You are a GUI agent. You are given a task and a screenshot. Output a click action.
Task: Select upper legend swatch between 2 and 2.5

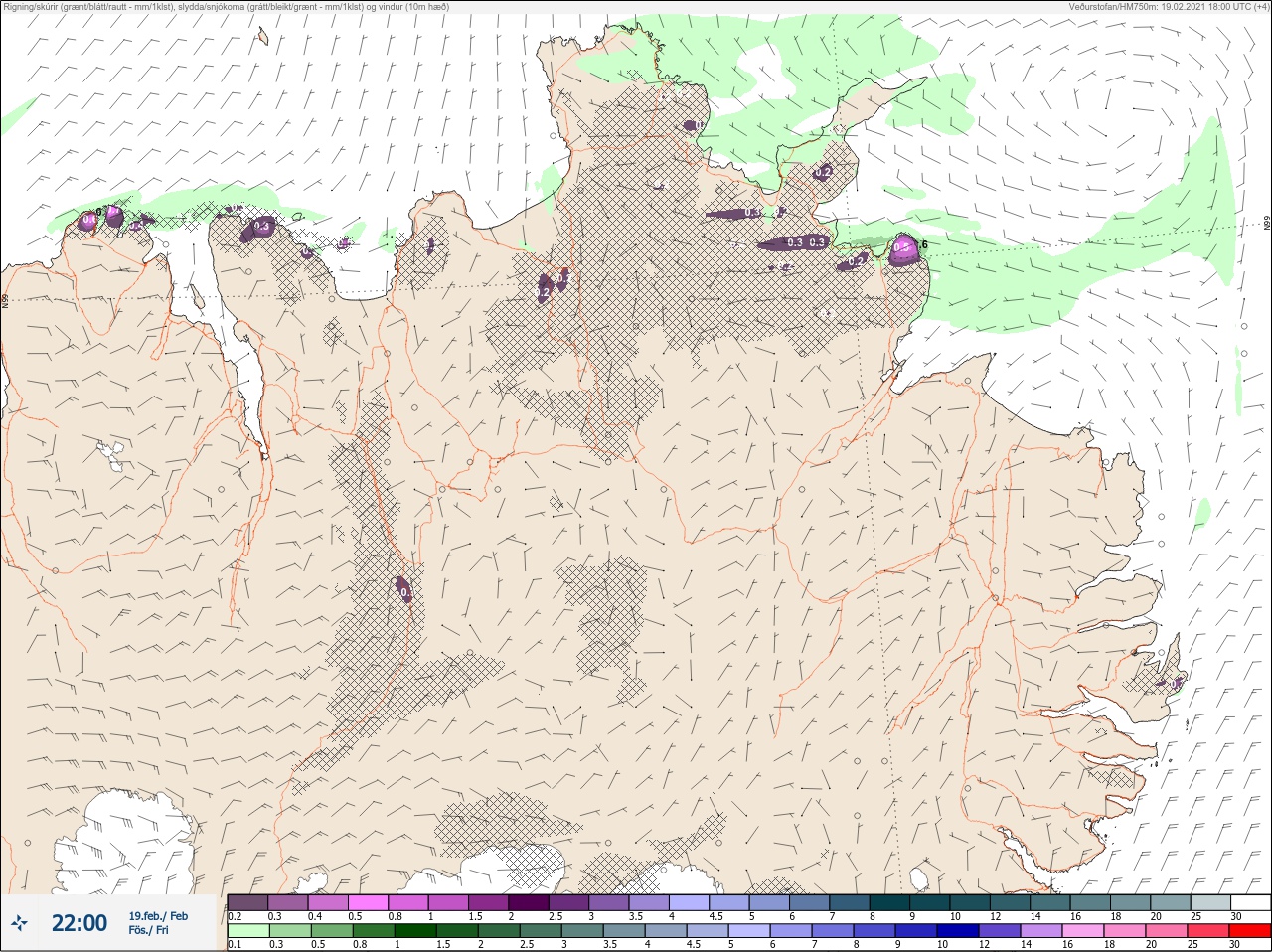click(529, 901)
